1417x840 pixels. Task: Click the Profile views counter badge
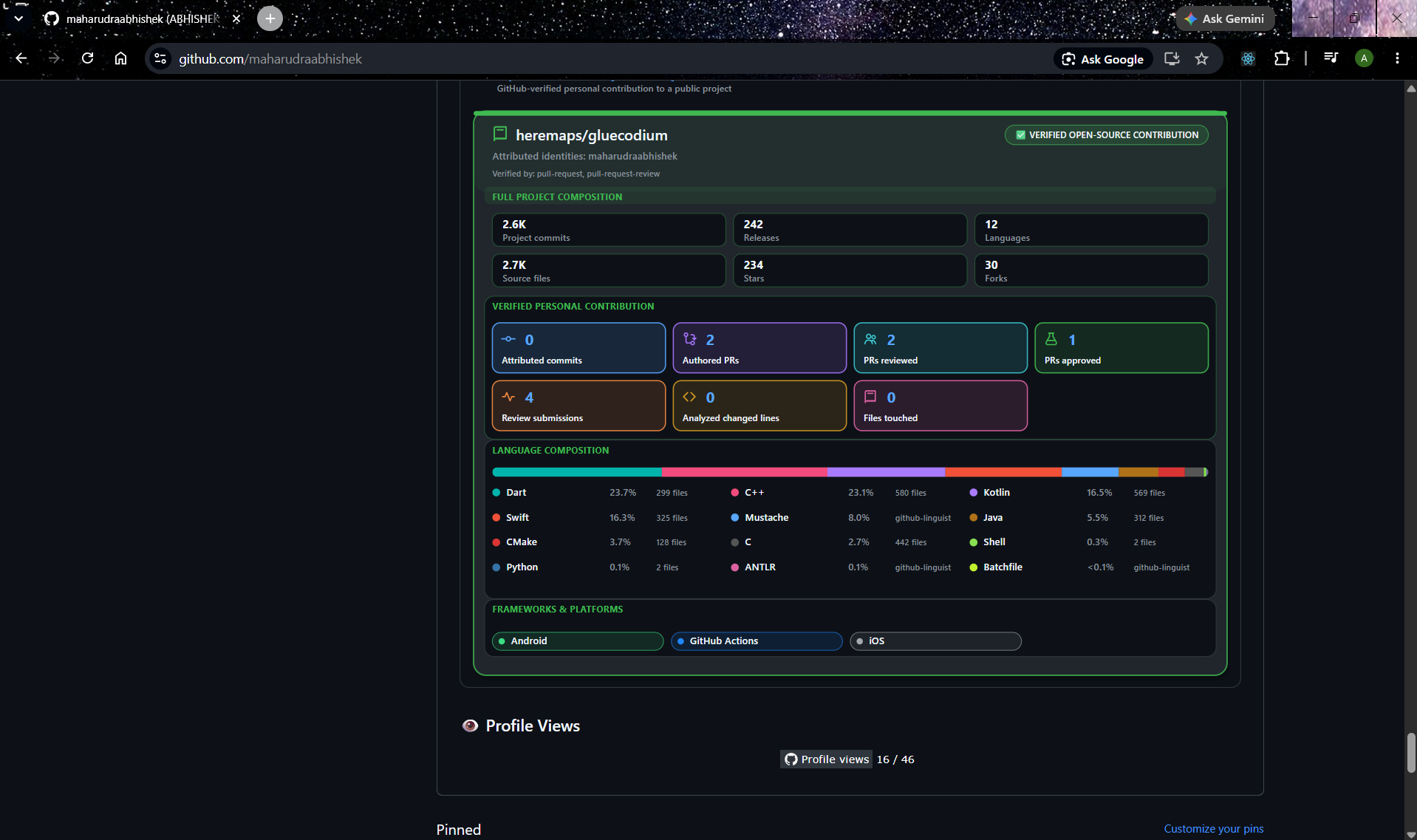[x=850, y=759]
